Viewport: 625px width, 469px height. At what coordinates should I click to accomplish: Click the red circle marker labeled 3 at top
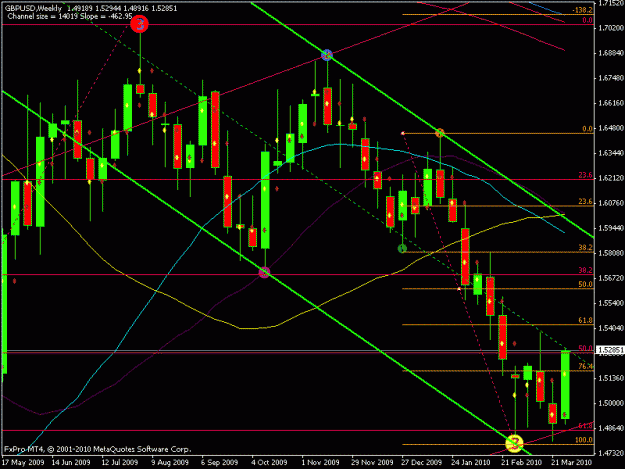[139, 24]
